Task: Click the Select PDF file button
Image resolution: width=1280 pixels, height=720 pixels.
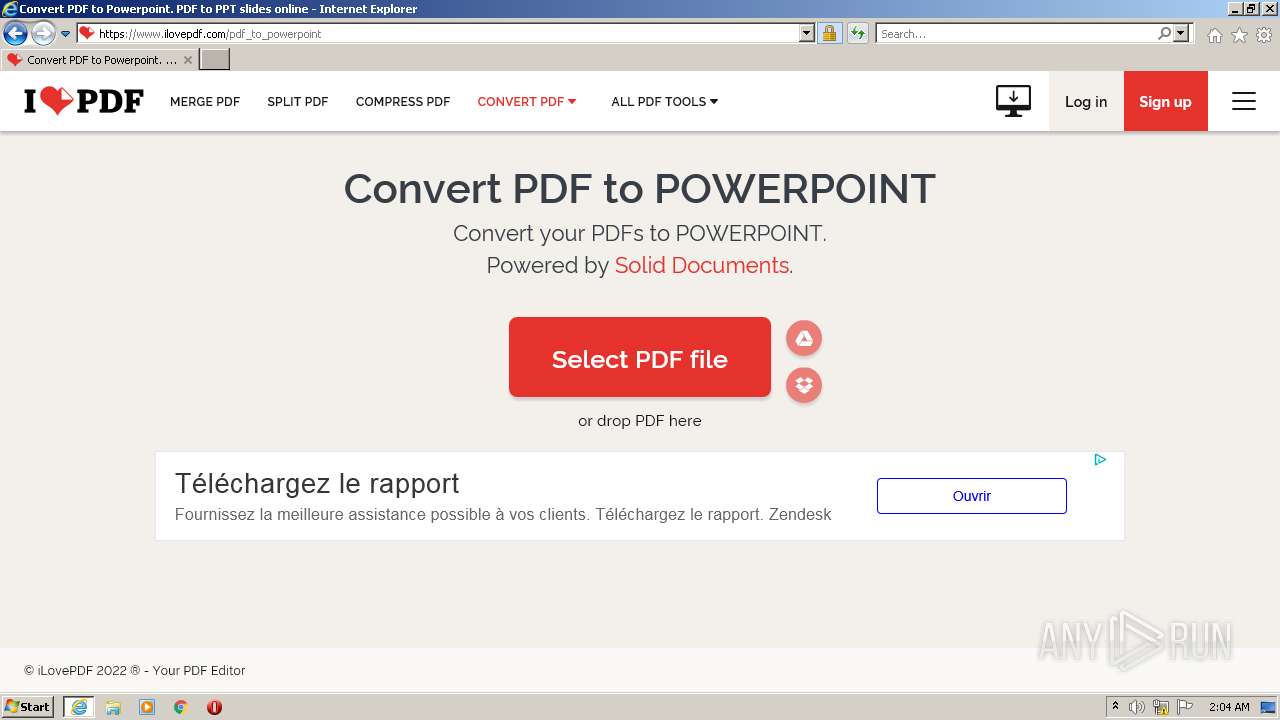Action: tap(640, 357)
